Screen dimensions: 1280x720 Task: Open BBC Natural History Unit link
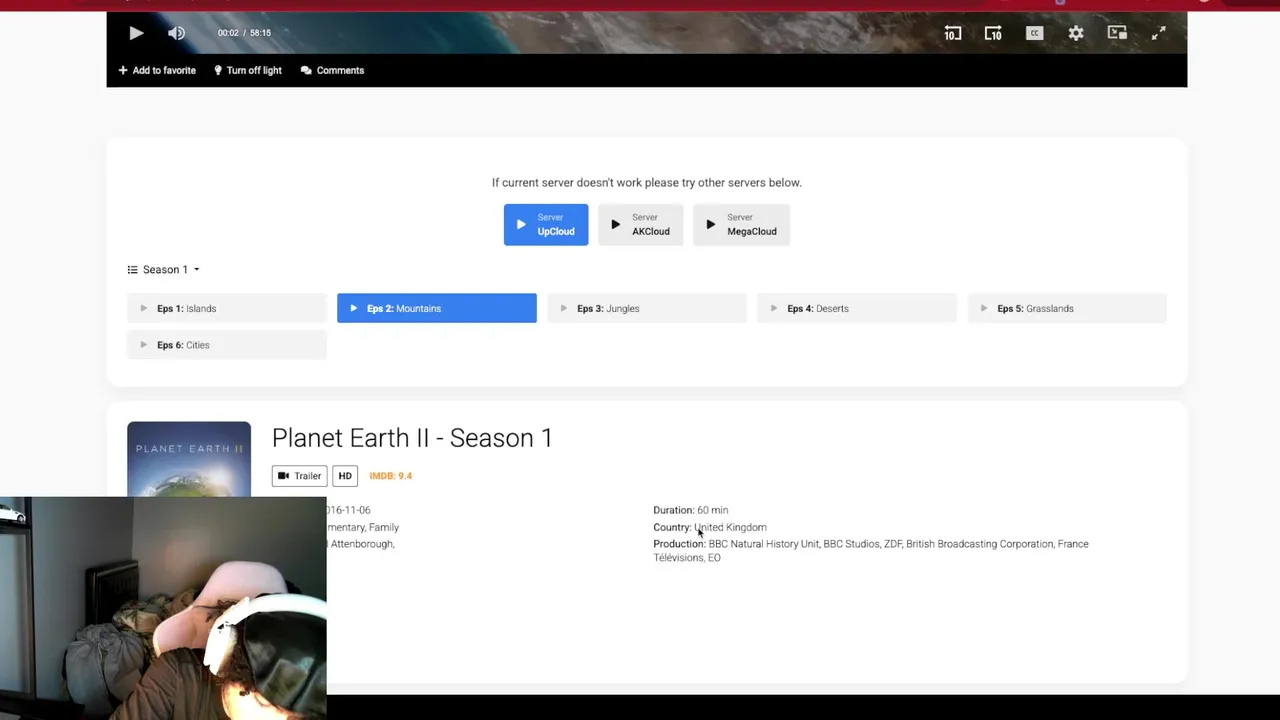pyautogui.click(x=763, y=544)
